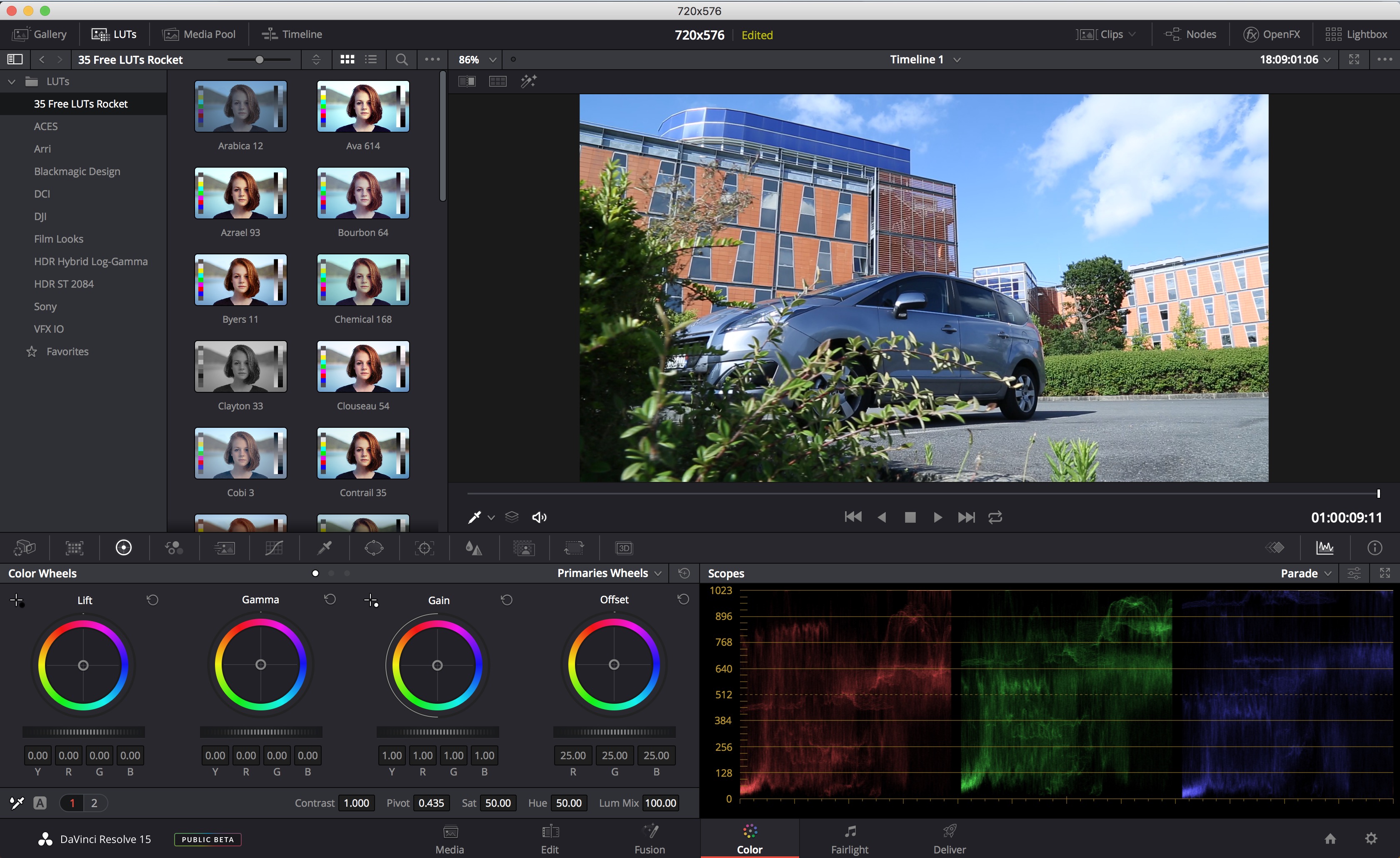This screenshot has width=1400, height=858.
Task: Open the Parade scope dropdown
Action: [1305, 573]
